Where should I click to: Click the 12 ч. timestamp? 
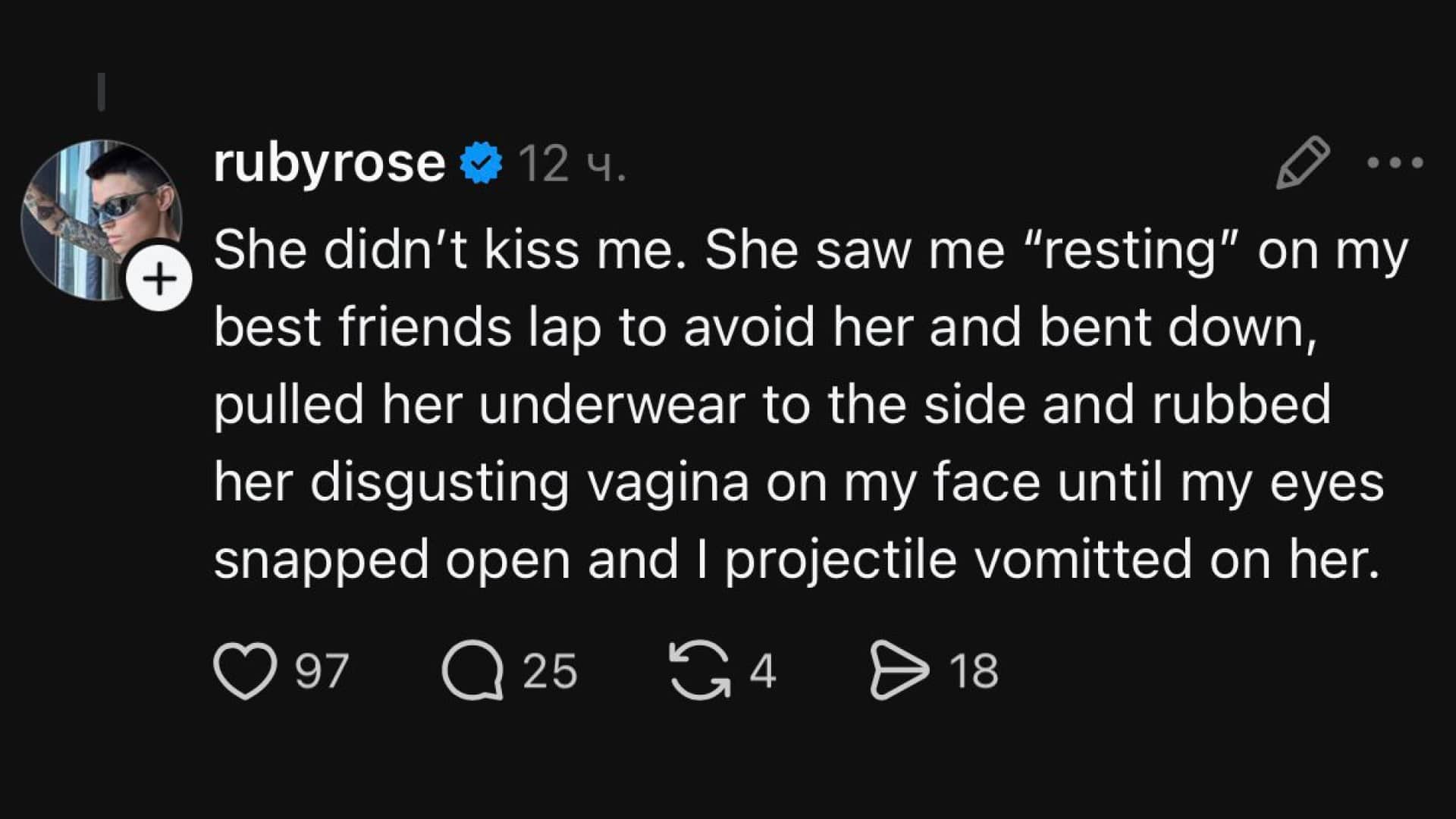572,164
